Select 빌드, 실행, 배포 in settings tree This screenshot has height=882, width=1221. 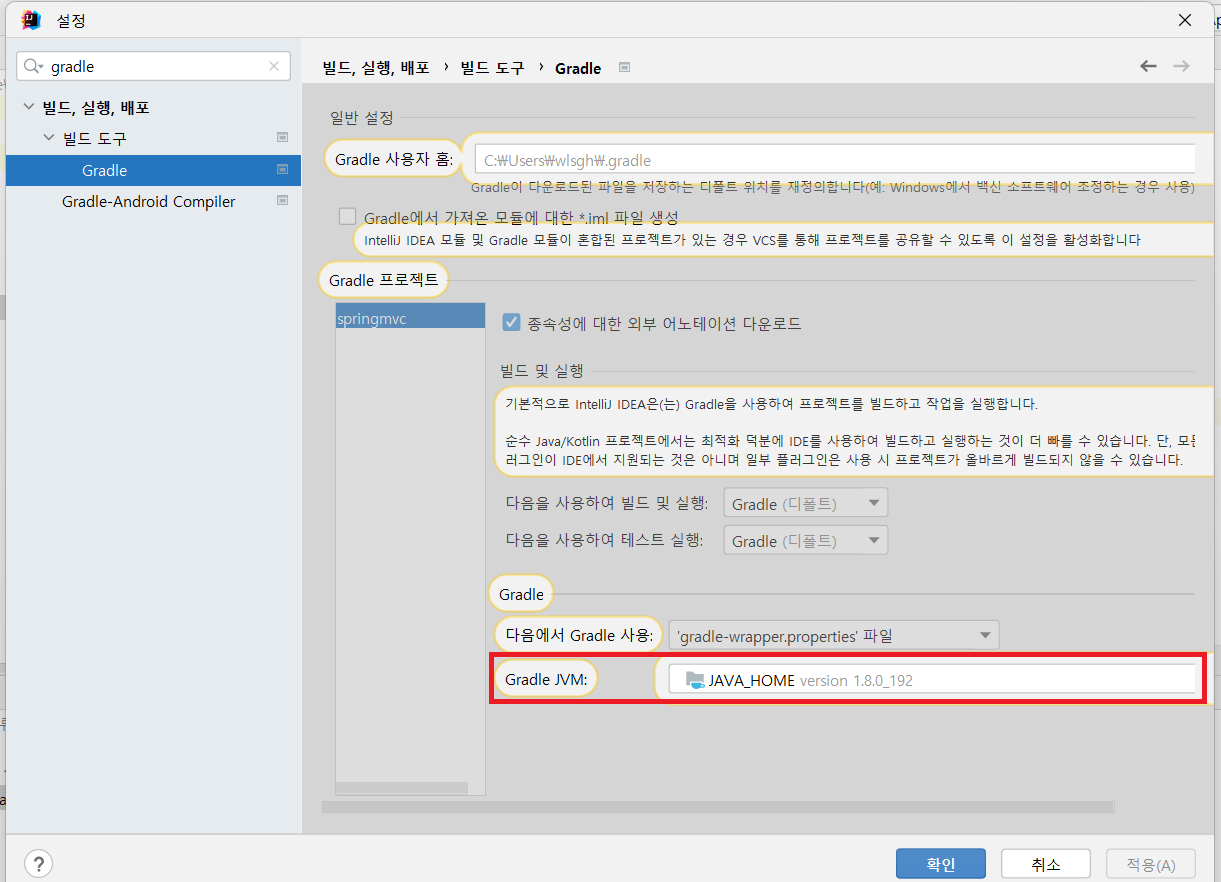pyautogui.click(x=96, y=107)
